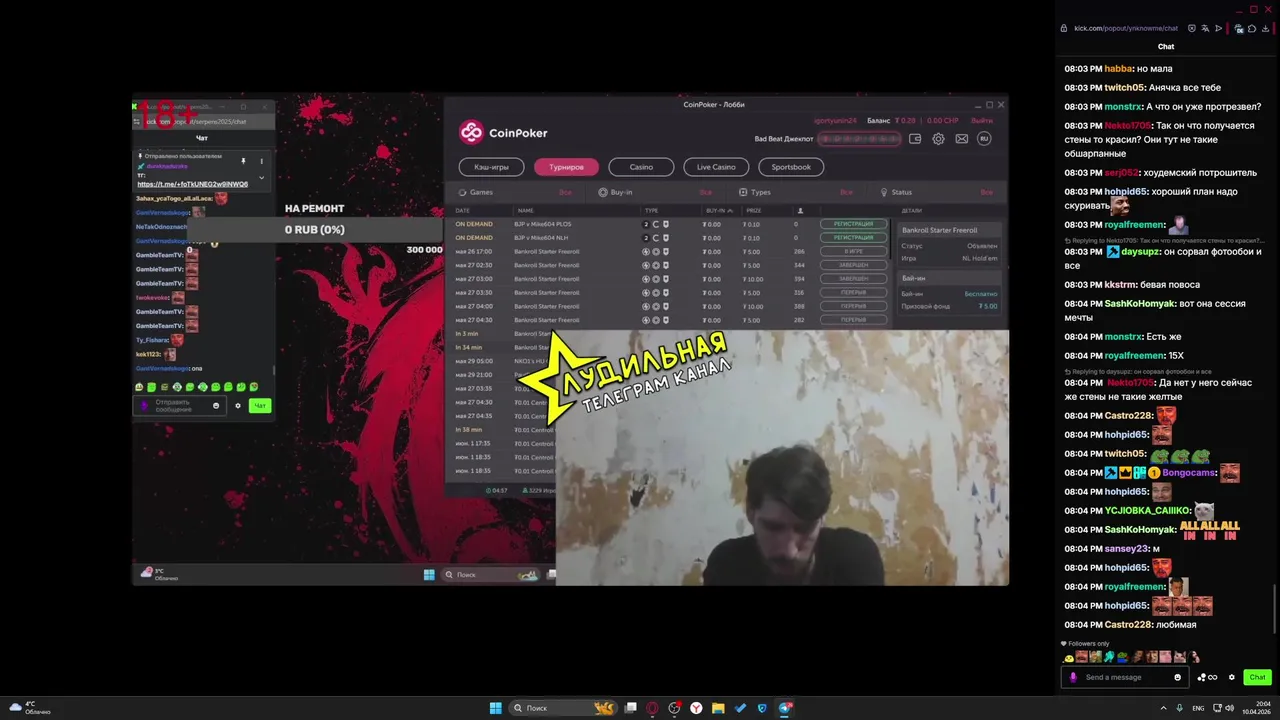Image resolution: width=1280 pixels, height=720 pixels.
Task: Click Выйти logout link in CoinPoker
Action: tap(982, 121)
